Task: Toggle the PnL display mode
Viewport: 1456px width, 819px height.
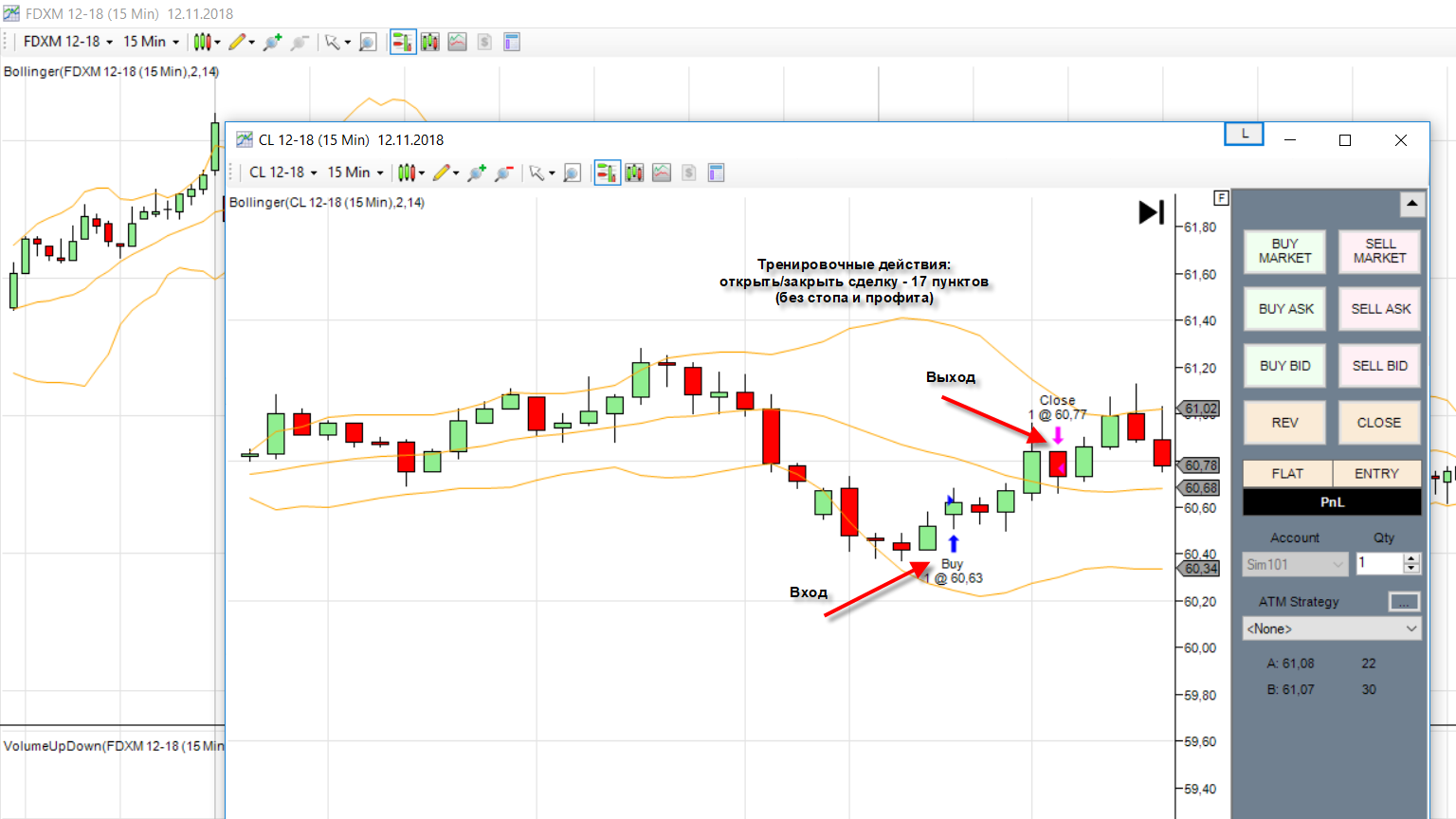Action: (x=1332, y=502)
